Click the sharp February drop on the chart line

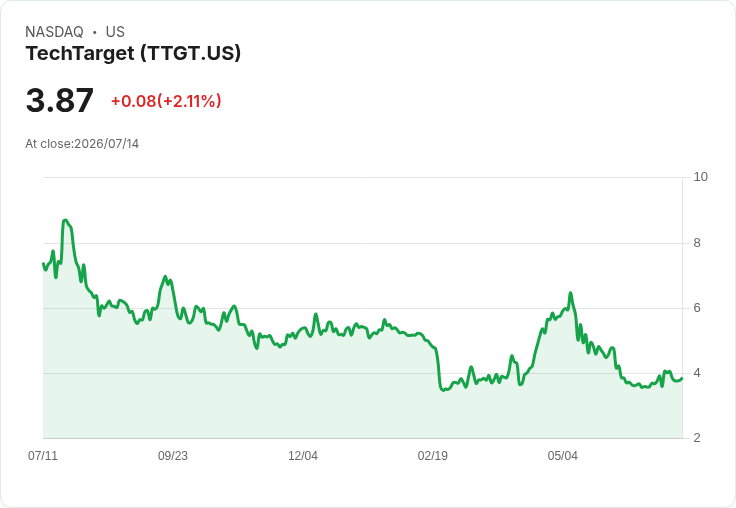click(x=438, y=369)
